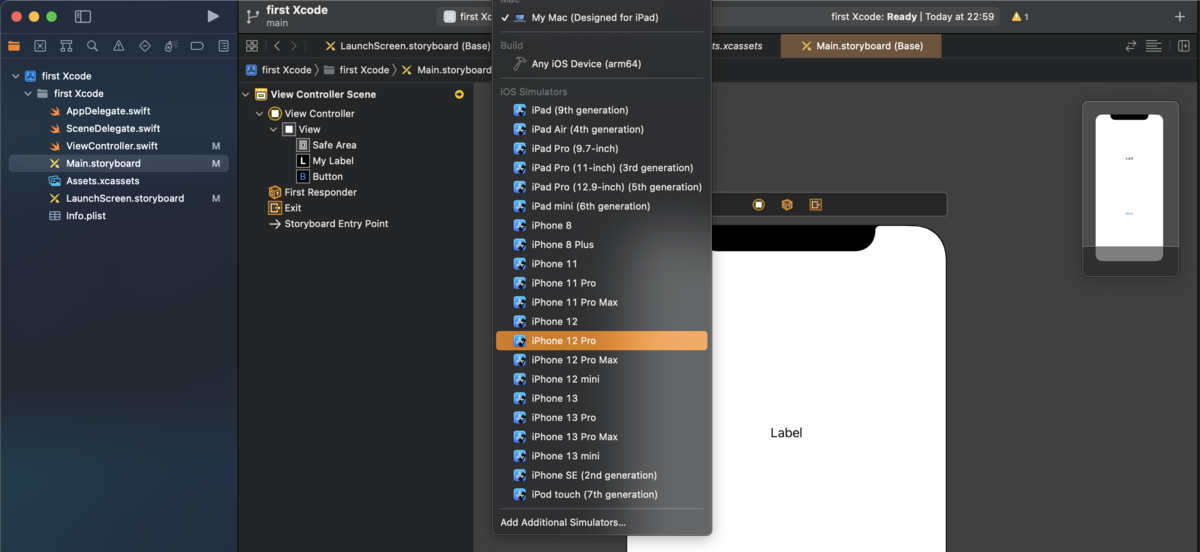The image size is (1200, 552).
Task: Click the First Responder cube icon on canvas
Action: (x=787, y=204)
